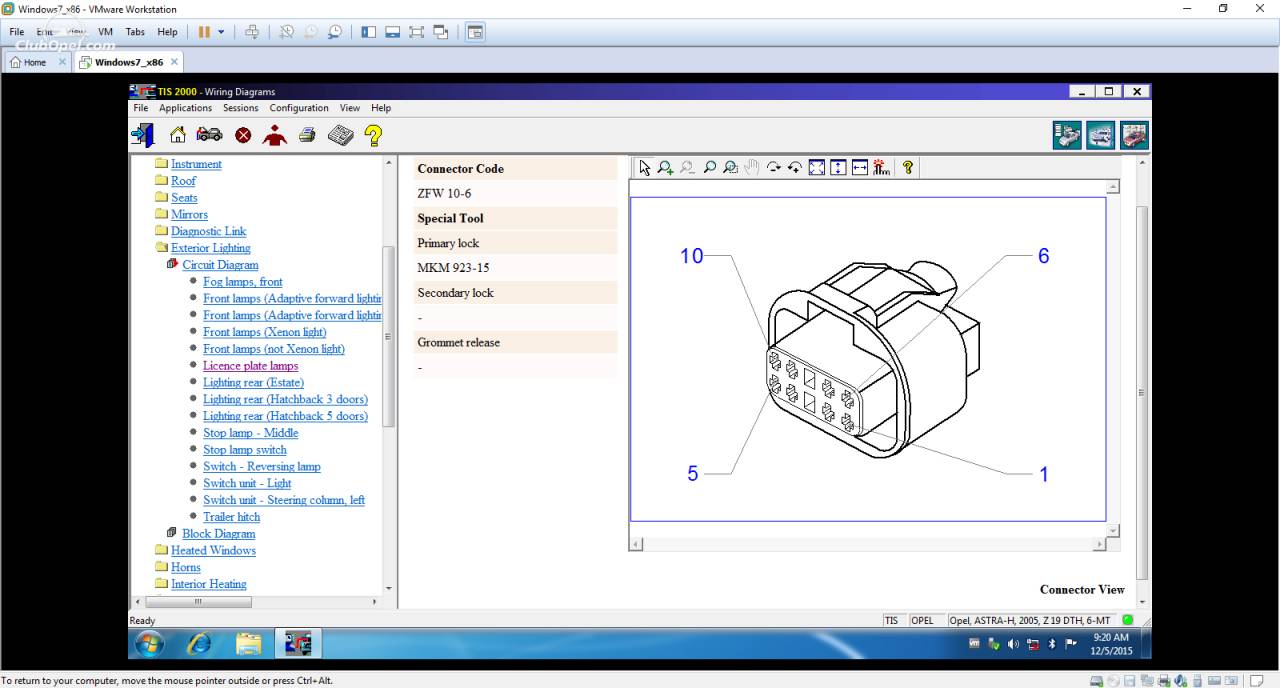Select the hand pan tool
1280x688 pixels.
(x=751, y=168)
